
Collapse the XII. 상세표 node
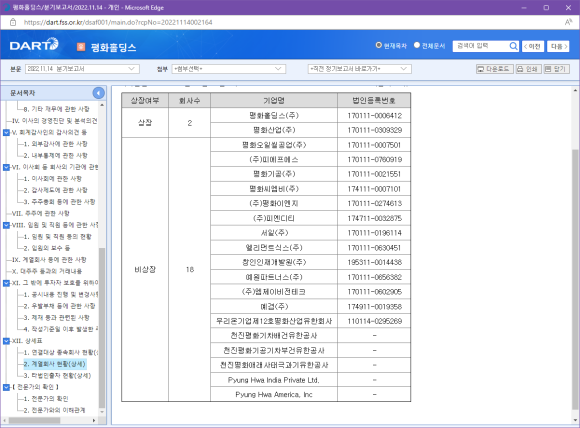tap(6, 341)
